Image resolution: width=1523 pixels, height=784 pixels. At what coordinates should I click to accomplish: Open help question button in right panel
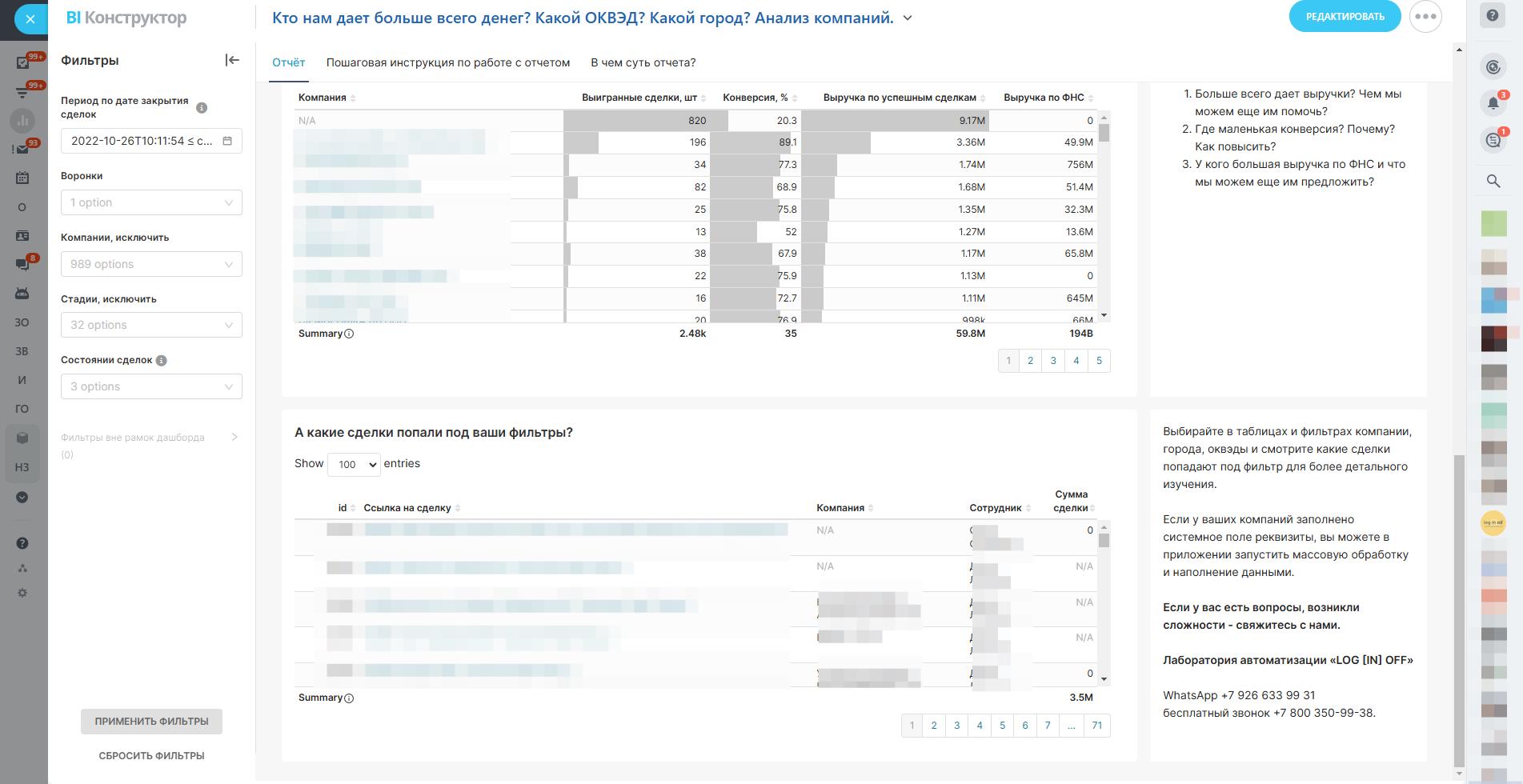click(x=1493, y=15)
